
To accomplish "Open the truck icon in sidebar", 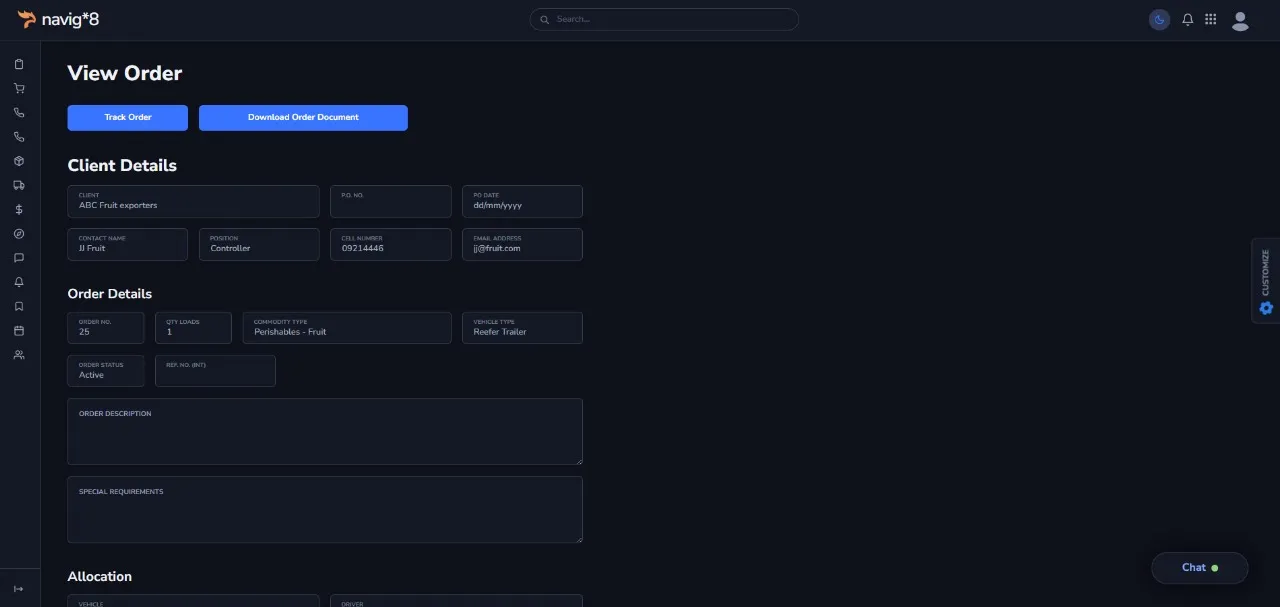I will (x=19, y=185).
